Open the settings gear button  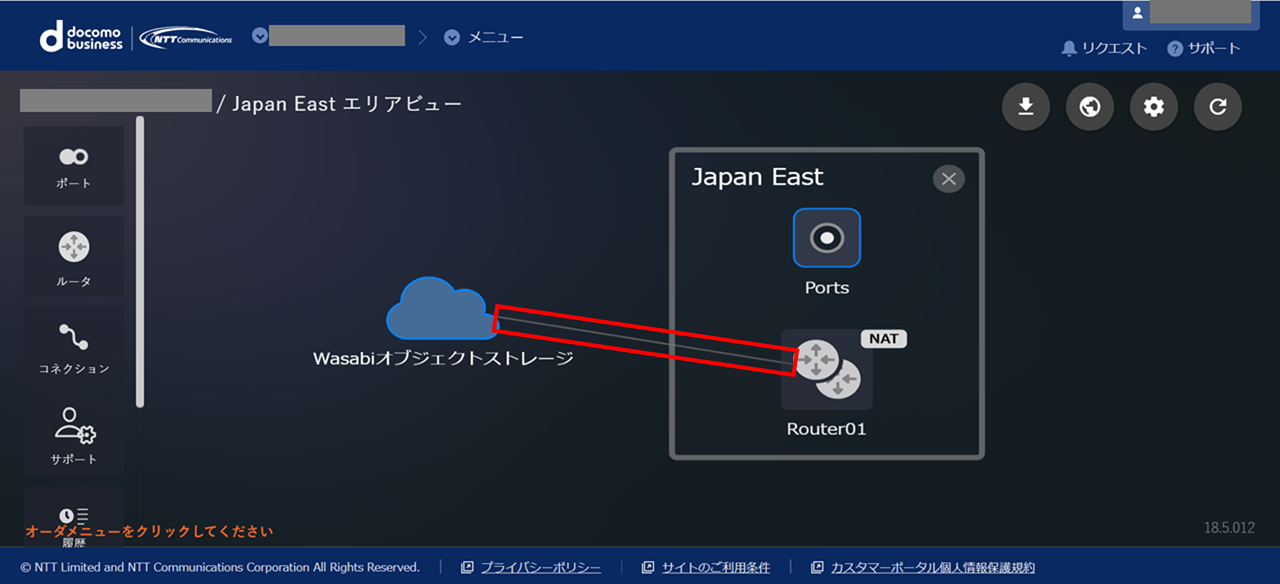(x=1153, y=107)
